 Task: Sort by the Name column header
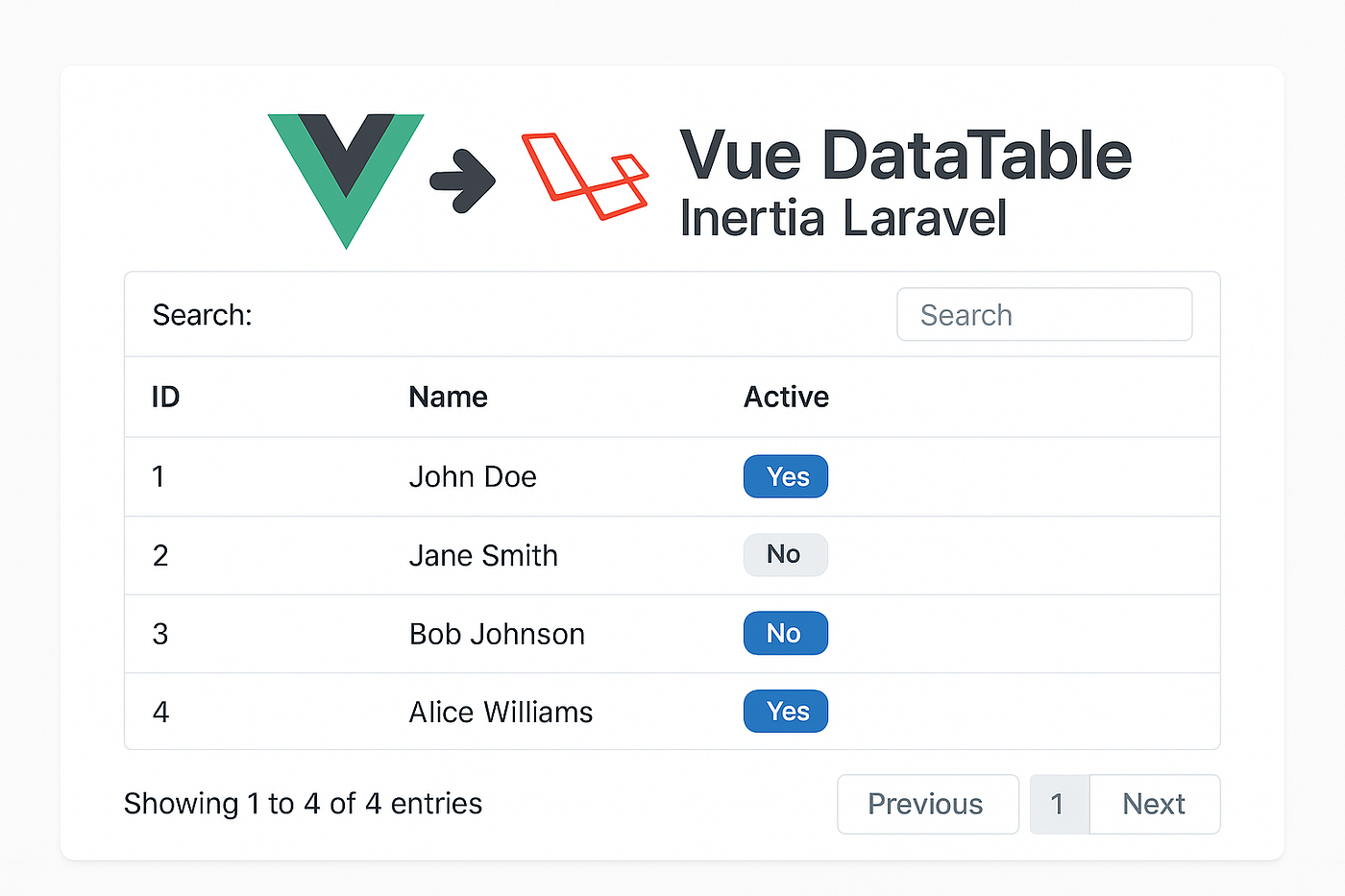tap(448, 397)
